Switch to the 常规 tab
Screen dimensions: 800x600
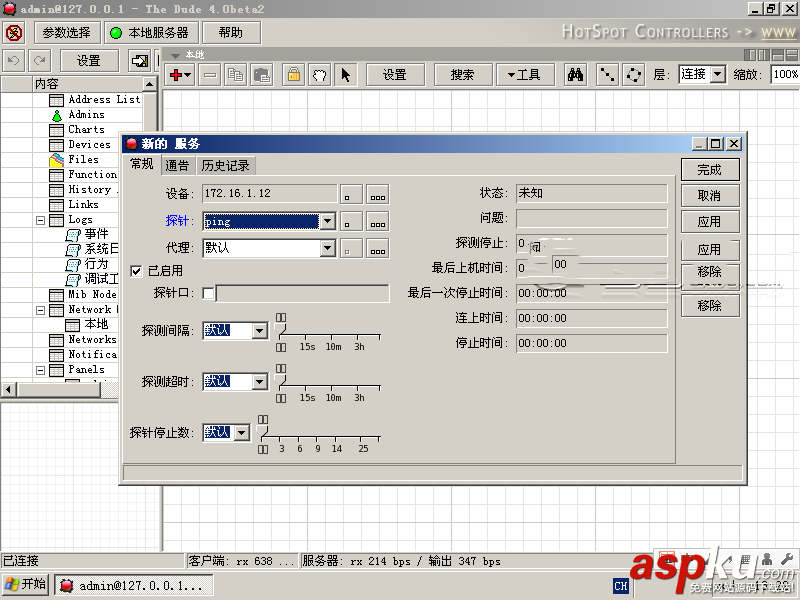point(142,164)
